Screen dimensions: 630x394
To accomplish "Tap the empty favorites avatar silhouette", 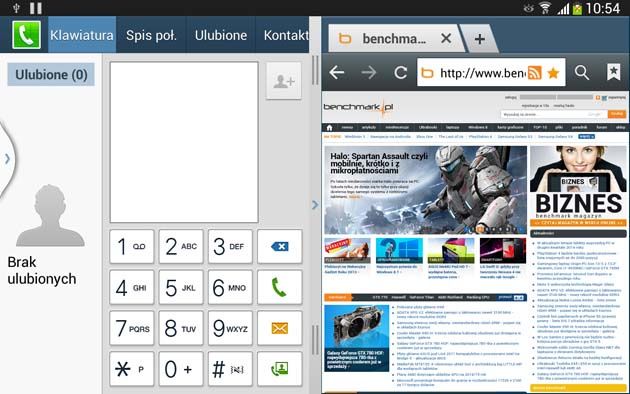I will click(50, 216).
